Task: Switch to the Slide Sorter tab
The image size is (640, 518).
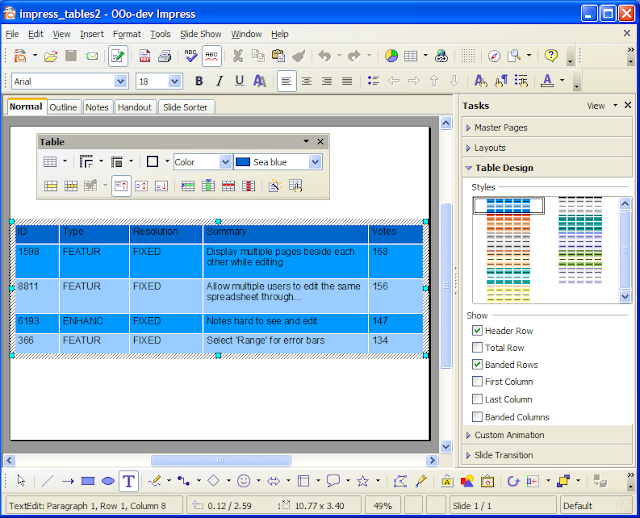Action: pyautogui.click(x=185, y=107)
